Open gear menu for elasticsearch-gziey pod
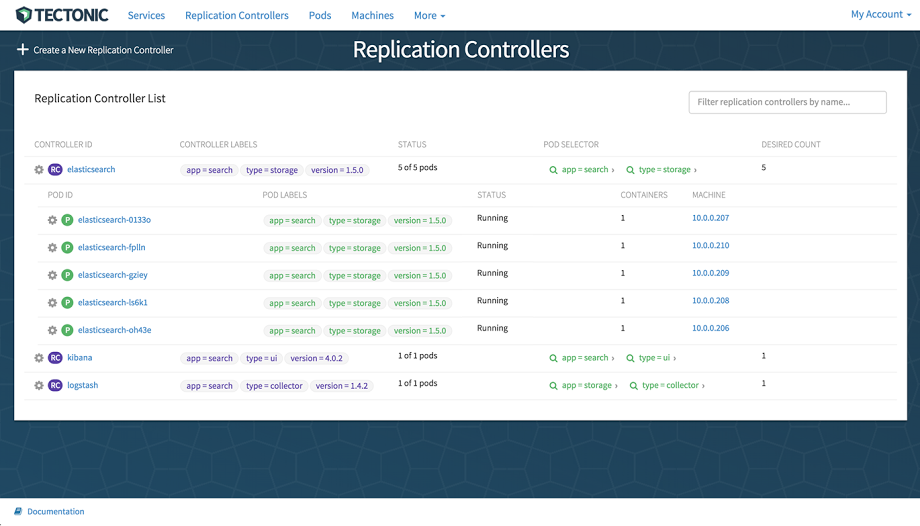The image size is (920, 526). pos(52,275)
